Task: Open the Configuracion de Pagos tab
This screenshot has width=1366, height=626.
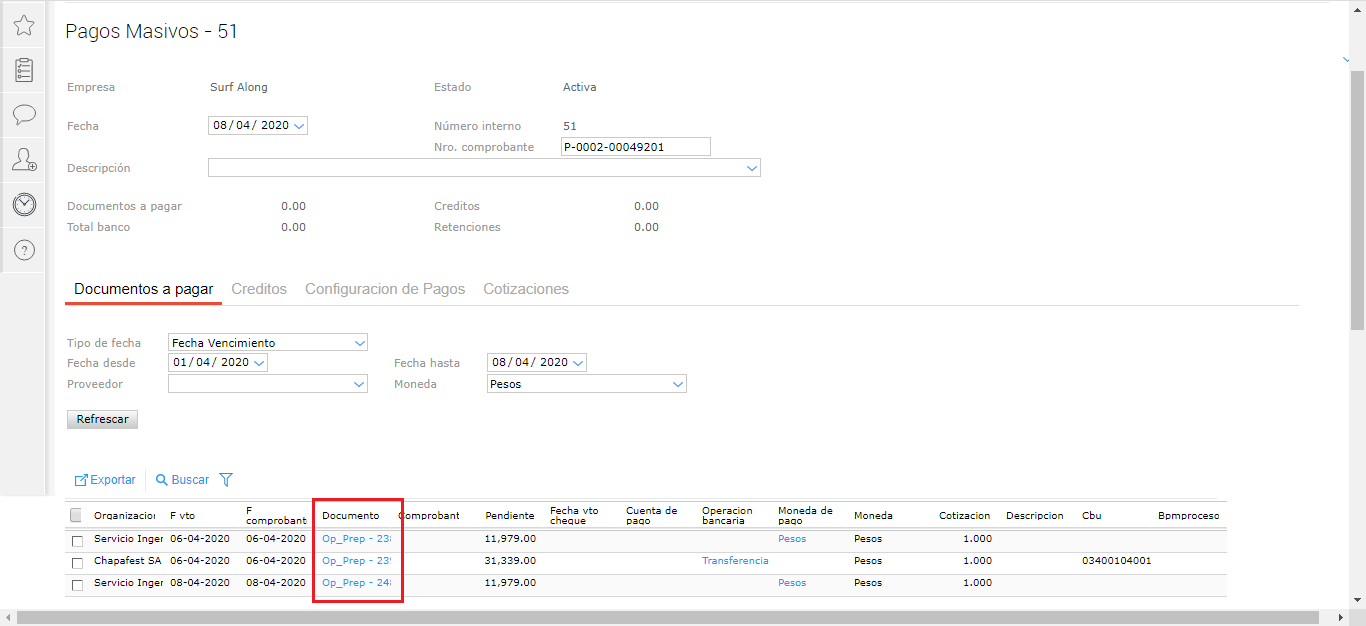Action: 385,289
